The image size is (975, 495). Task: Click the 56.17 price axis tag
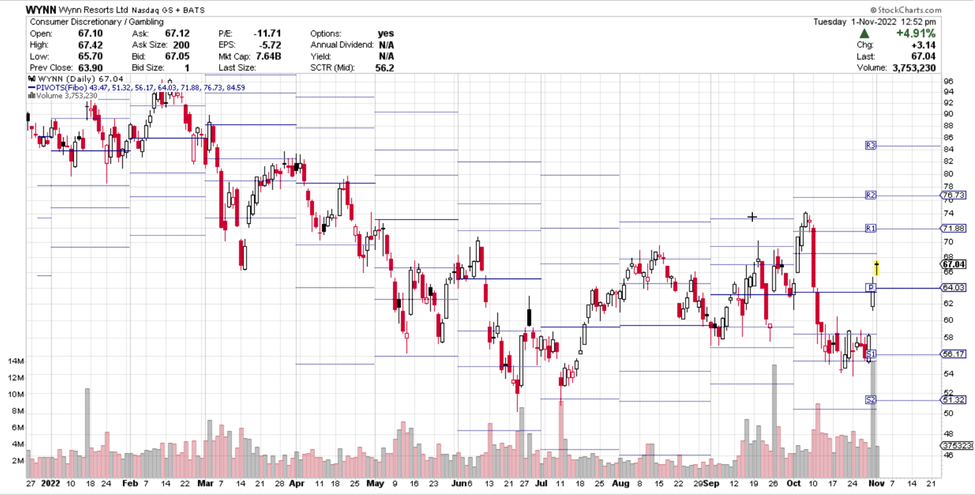point(954,354)
